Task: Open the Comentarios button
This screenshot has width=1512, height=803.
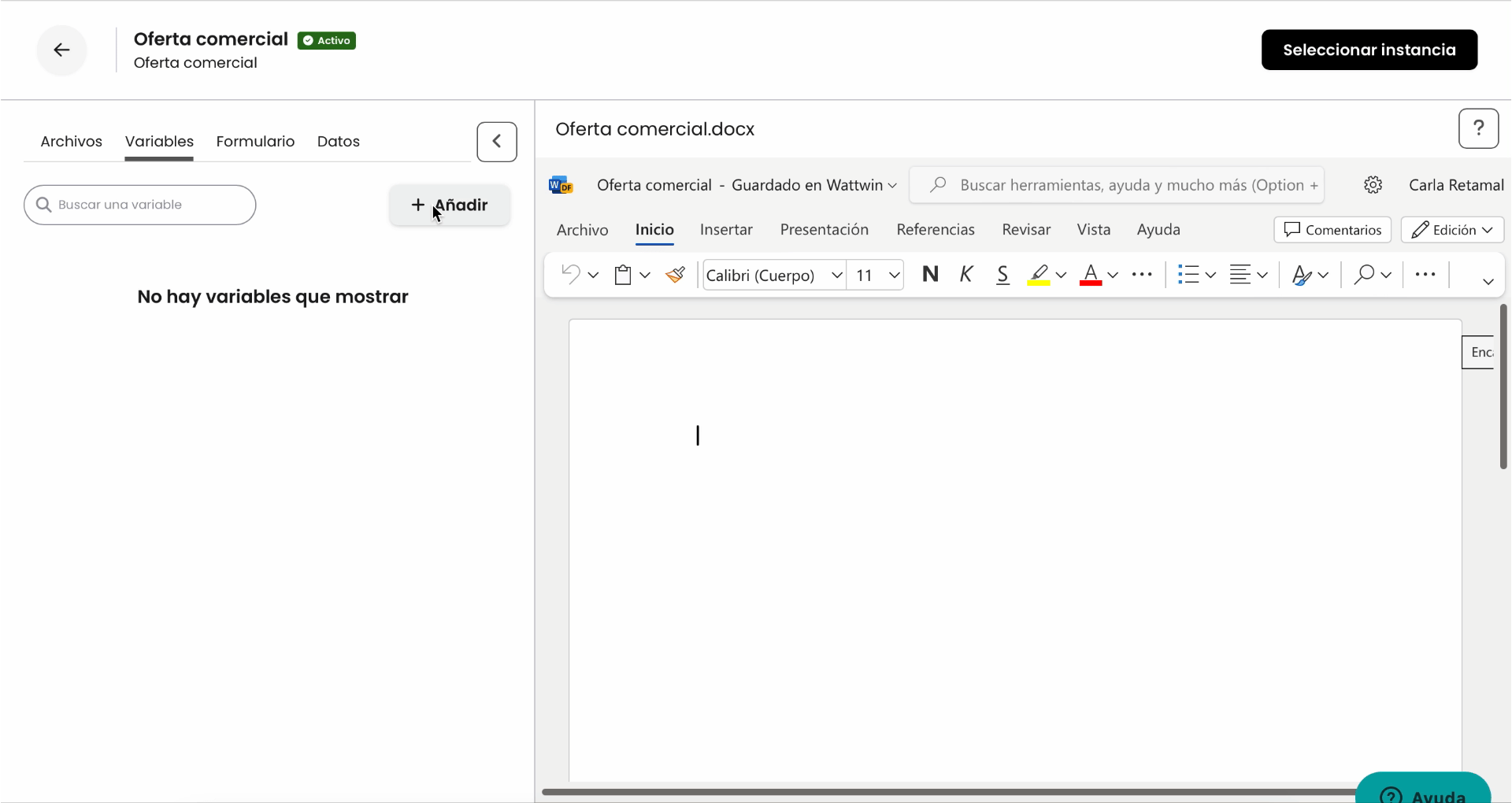Action: click(x=1332, y=230)
